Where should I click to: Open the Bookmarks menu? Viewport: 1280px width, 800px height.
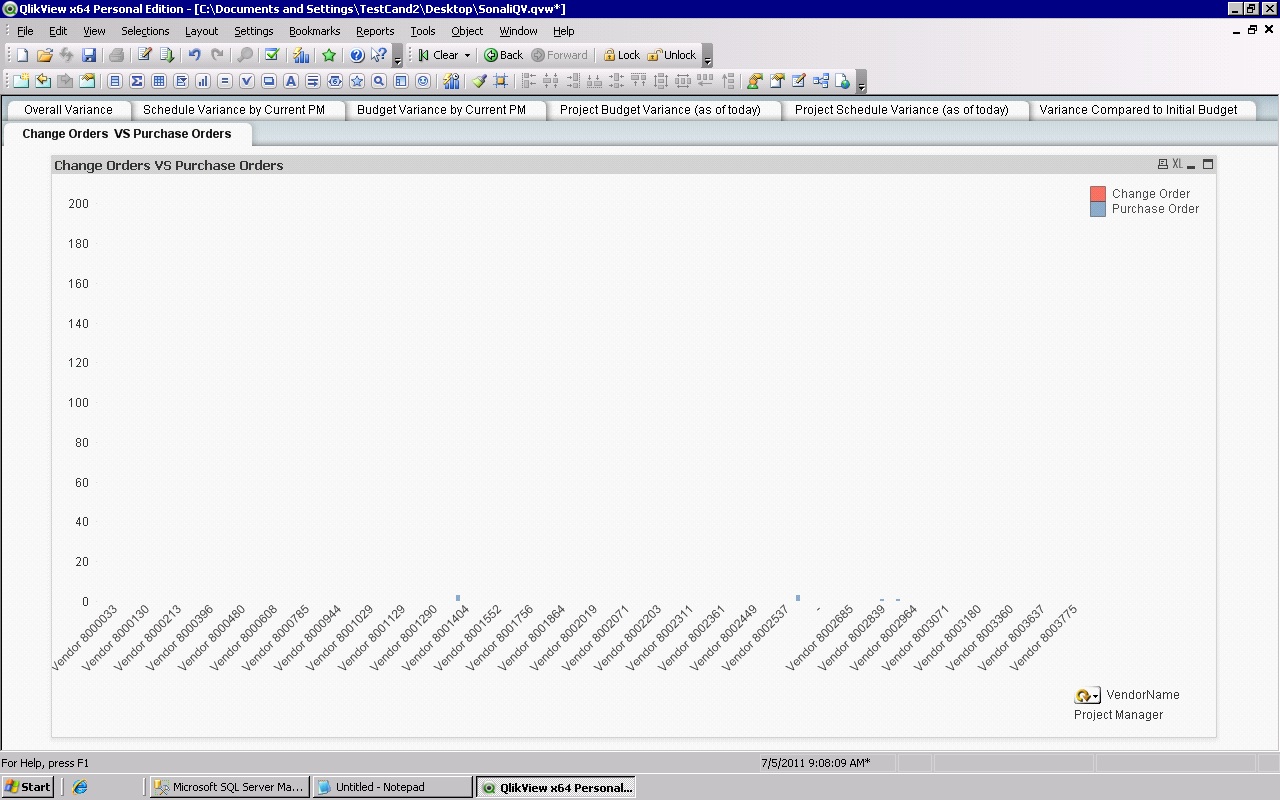click(314, 31)
